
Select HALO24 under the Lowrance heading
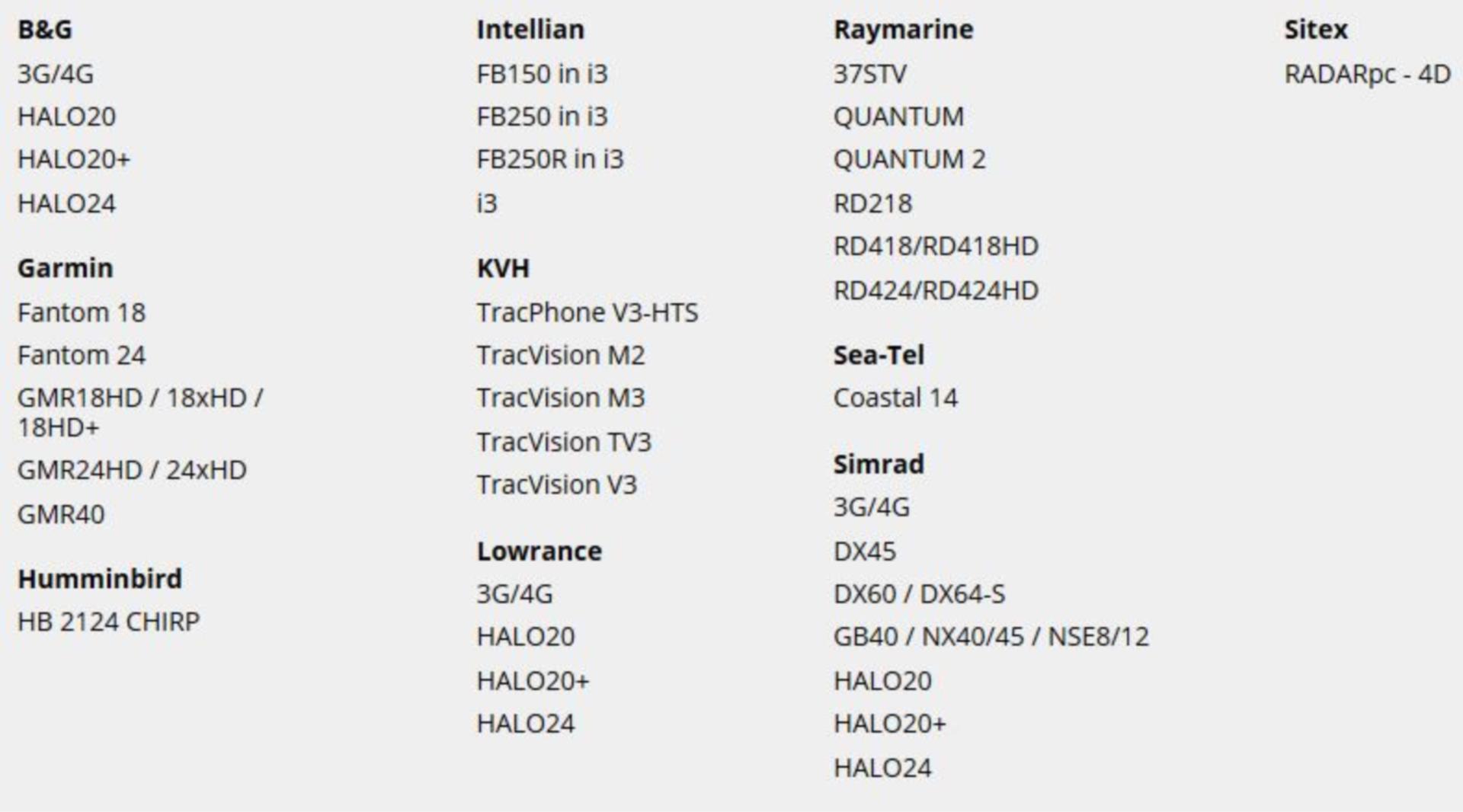(525, 724)
